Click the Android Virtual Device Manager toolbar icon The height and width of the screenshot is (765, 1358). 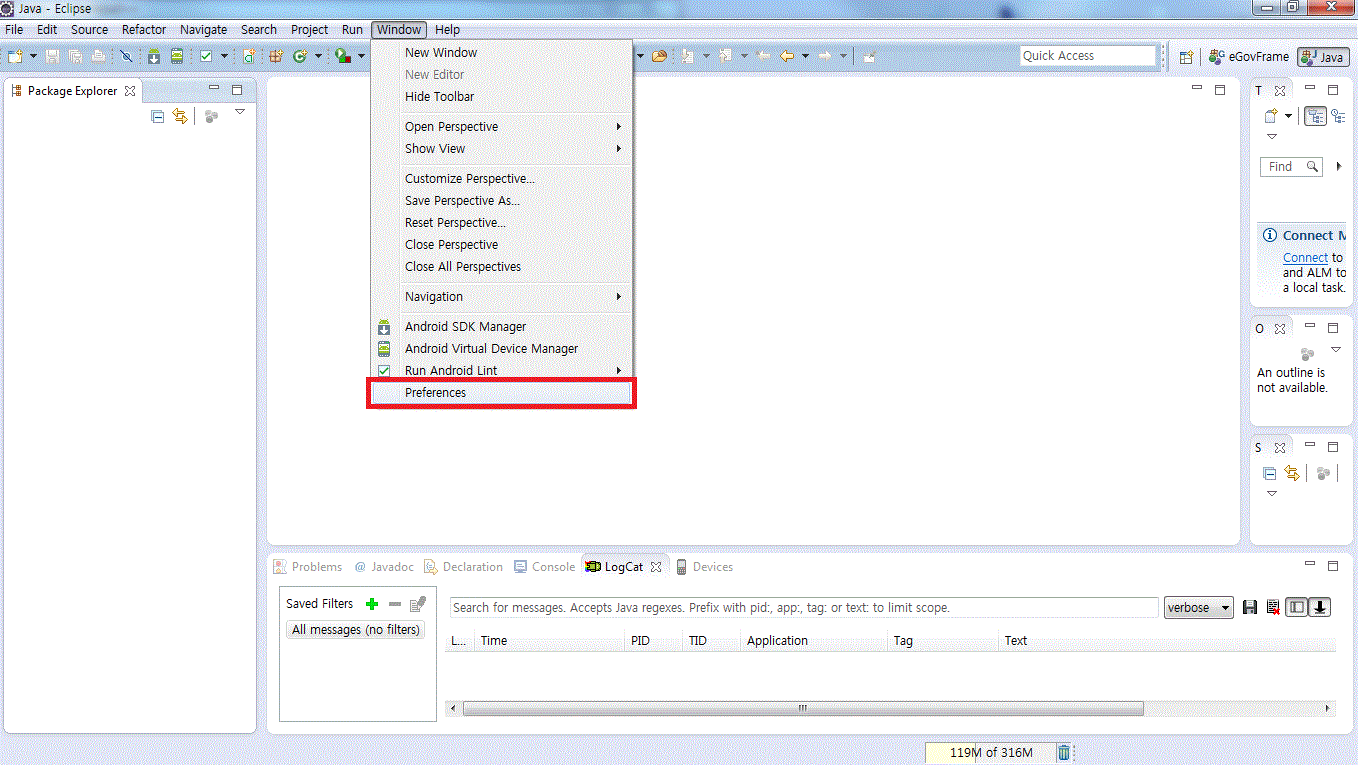click(177, 57)
